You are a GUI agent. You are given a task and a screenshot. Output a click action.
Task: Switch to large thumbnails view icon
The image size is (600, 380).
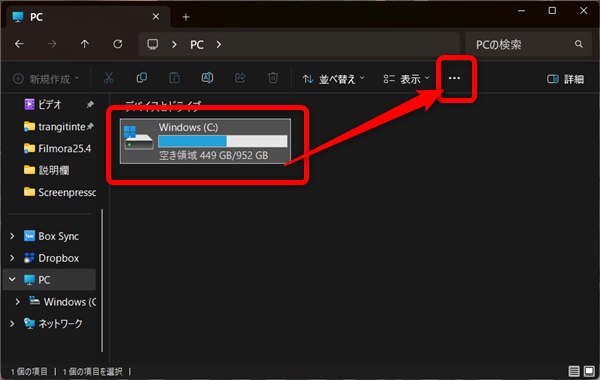[x=589, y=371]
